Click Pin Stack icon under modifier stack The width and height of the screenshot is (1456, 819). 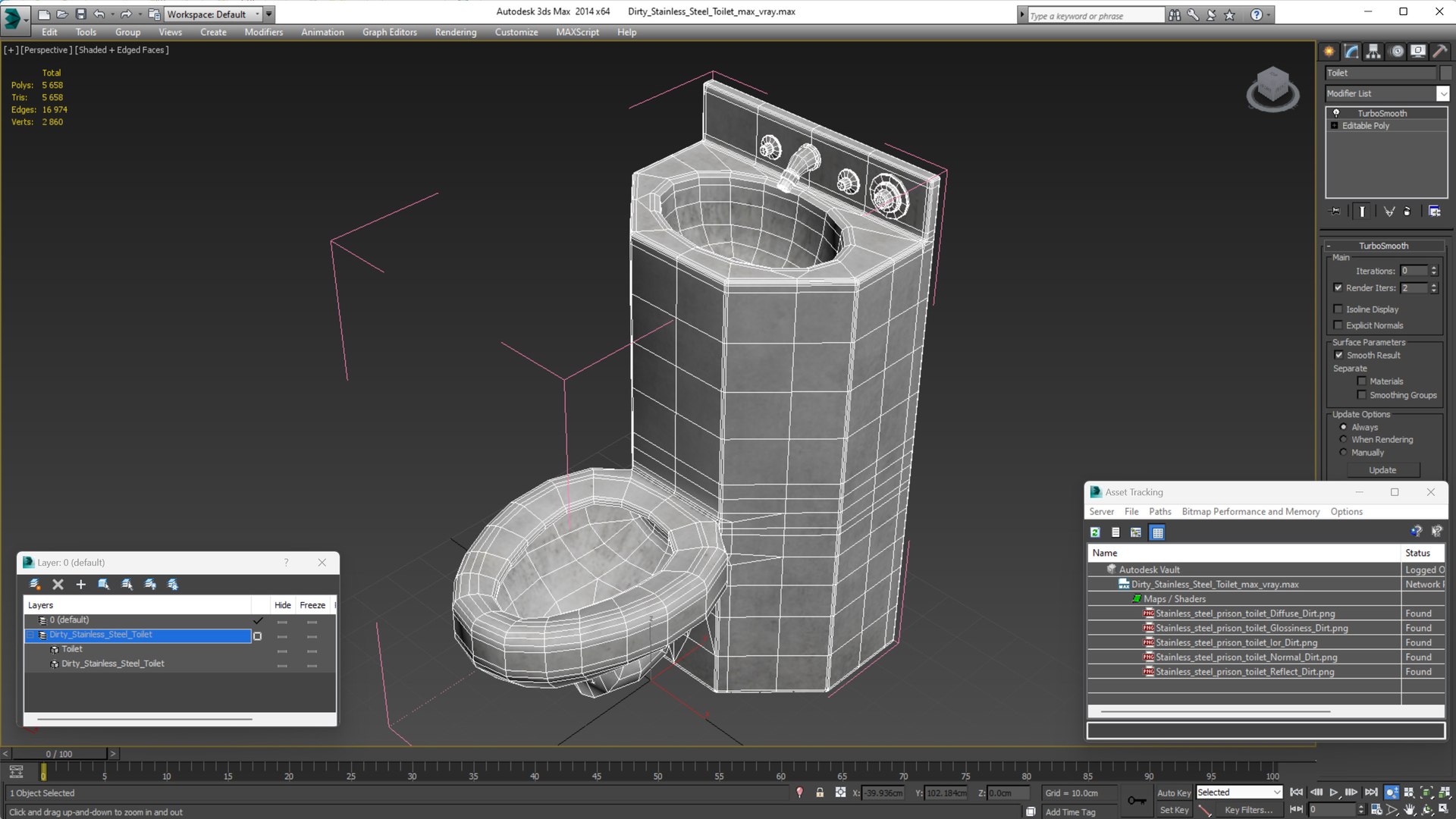[1335, 212]
